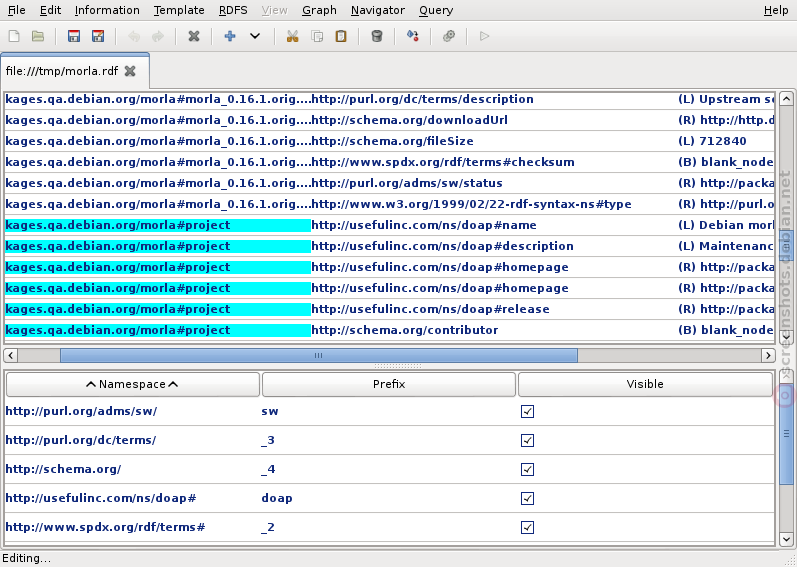
Task: Sort by the Namespace column header
Action: click(133, 384)
